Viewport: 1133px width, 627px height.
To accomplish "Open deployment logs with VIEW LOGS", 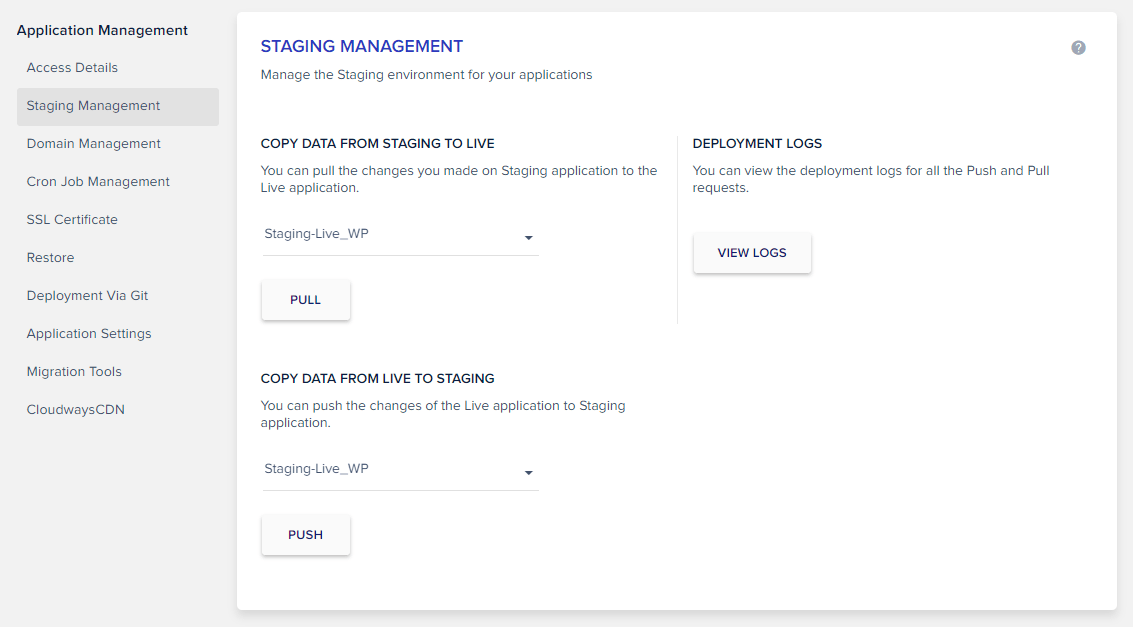I will [x=752, y=253].
